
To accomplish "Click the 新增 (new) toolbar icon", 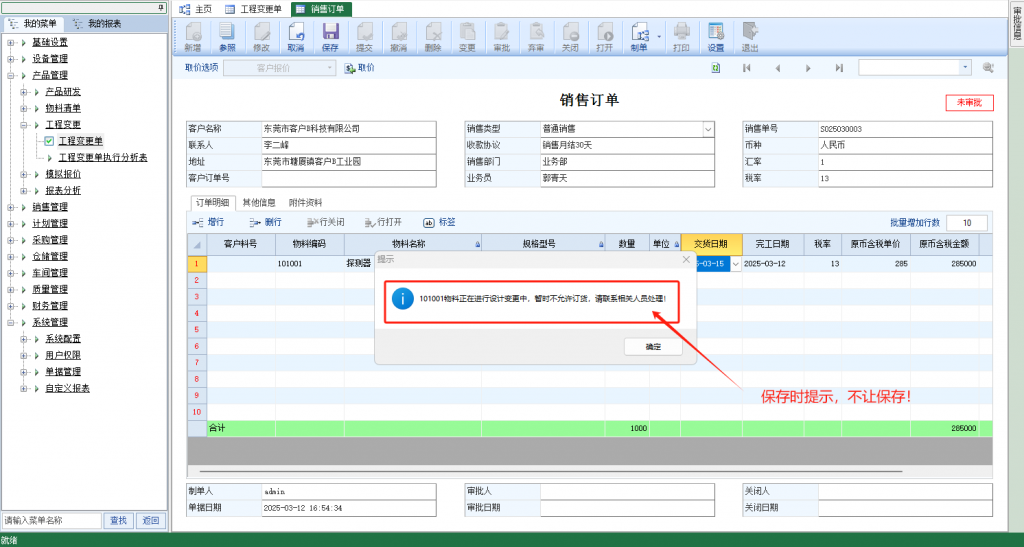I will pyautogui.click(x=193, y=37).
